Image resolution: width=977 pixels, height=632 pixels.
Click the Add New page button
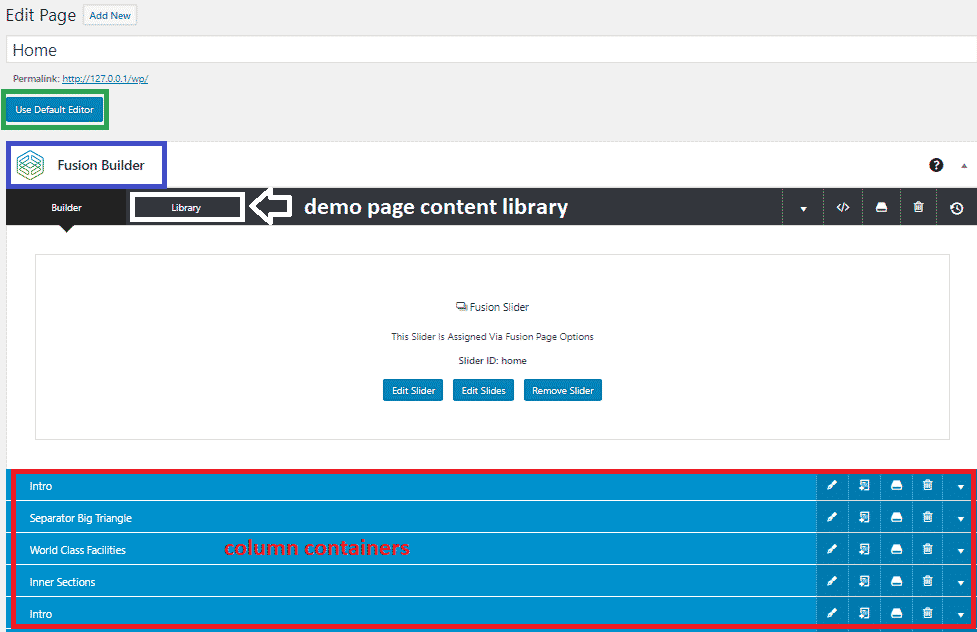[x=110, y=16]
